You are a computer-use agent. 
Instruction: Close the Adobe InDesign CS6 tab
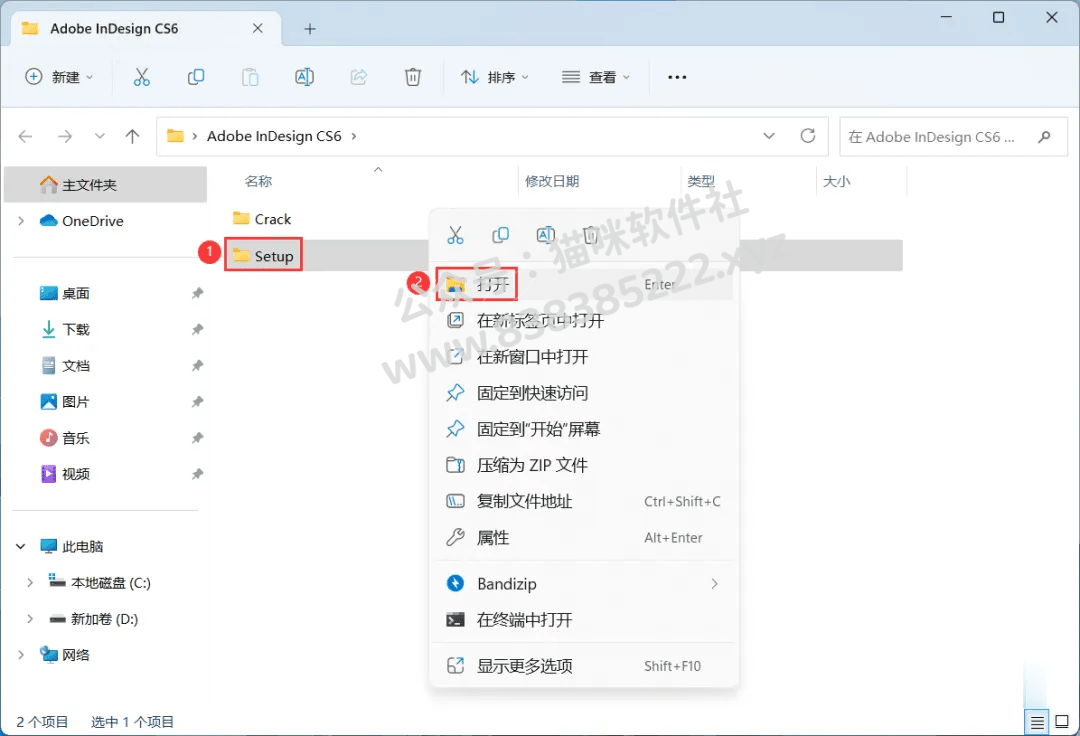pos(258,28)
